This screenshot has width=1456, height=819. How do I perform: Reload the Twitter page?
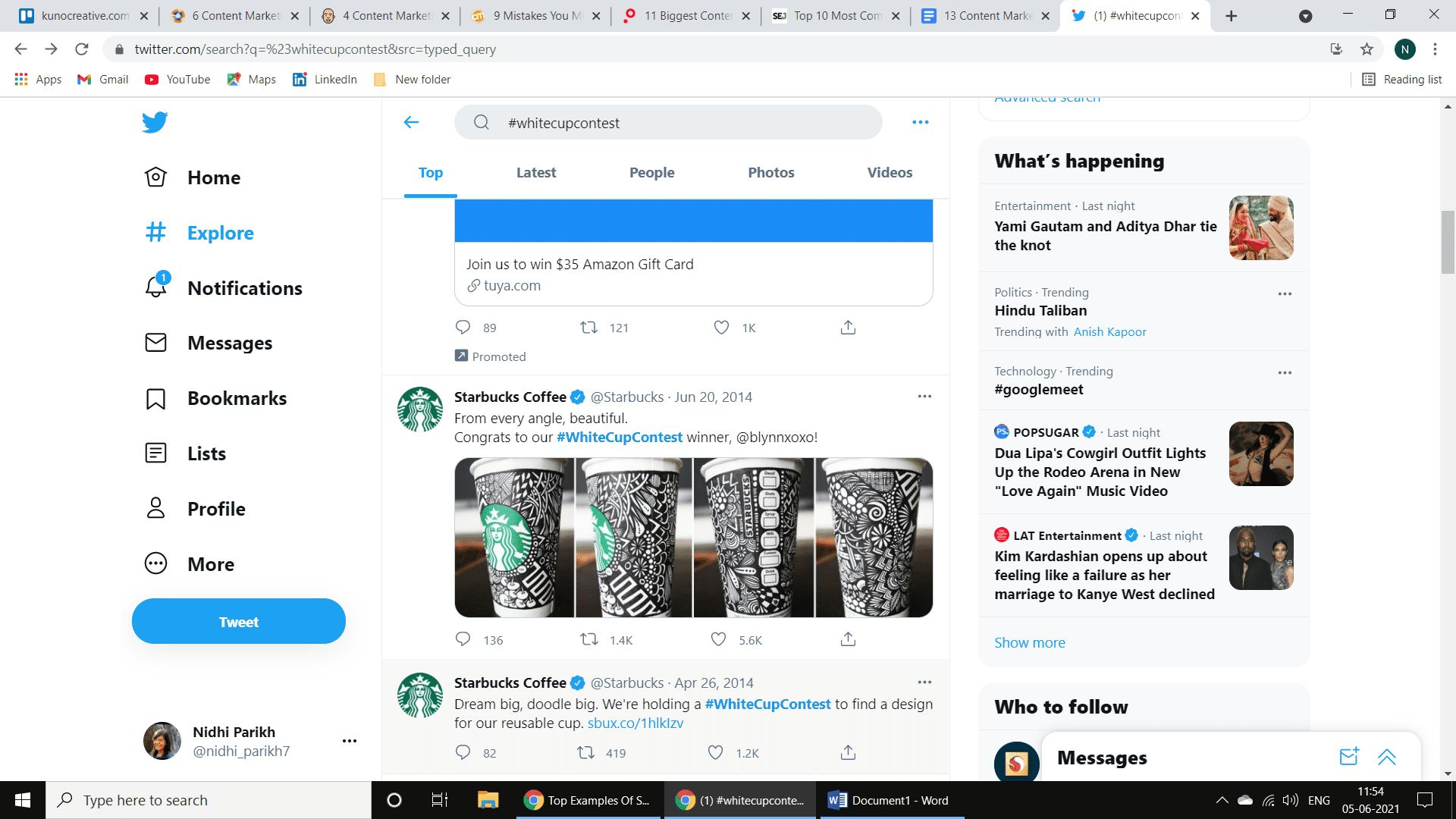click(x=82, y=49)
